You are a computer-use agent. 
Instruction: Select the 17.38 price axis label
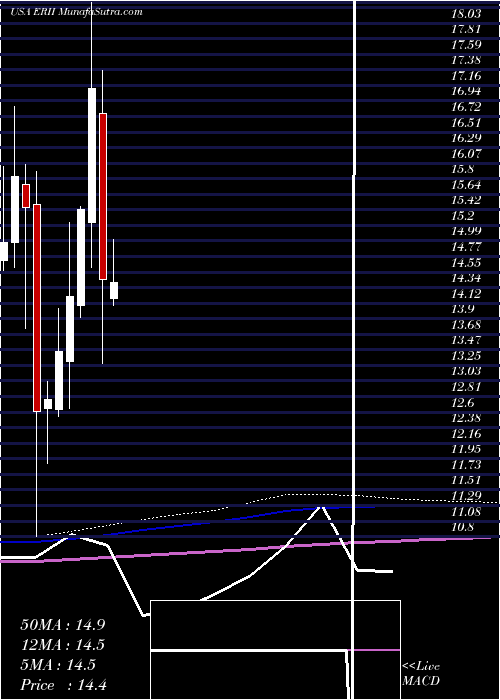pyautogui.click(x=467, y=60)
